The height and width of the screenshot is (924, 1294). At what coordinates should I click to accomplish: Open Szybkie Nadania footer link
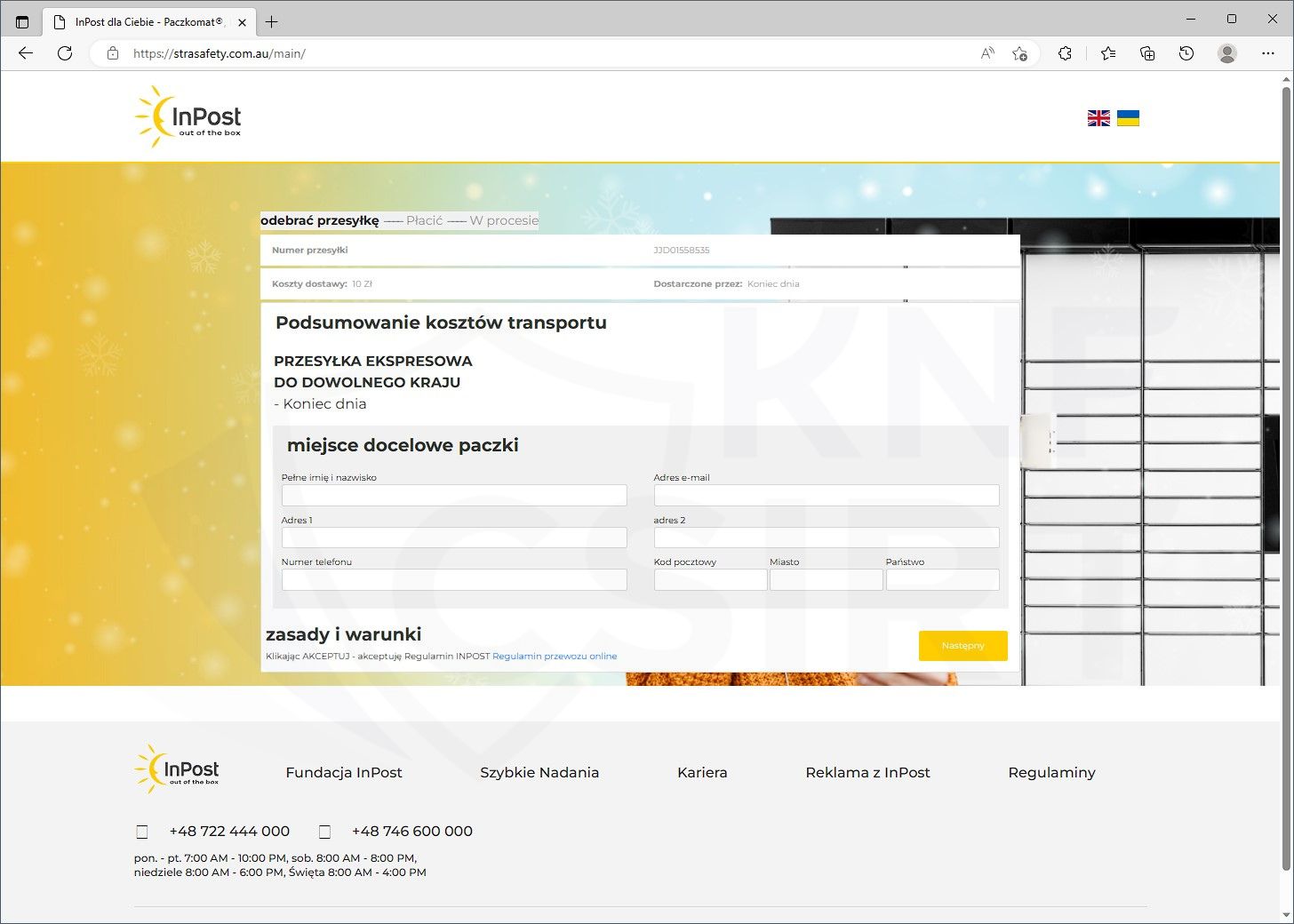click(539, 773)
